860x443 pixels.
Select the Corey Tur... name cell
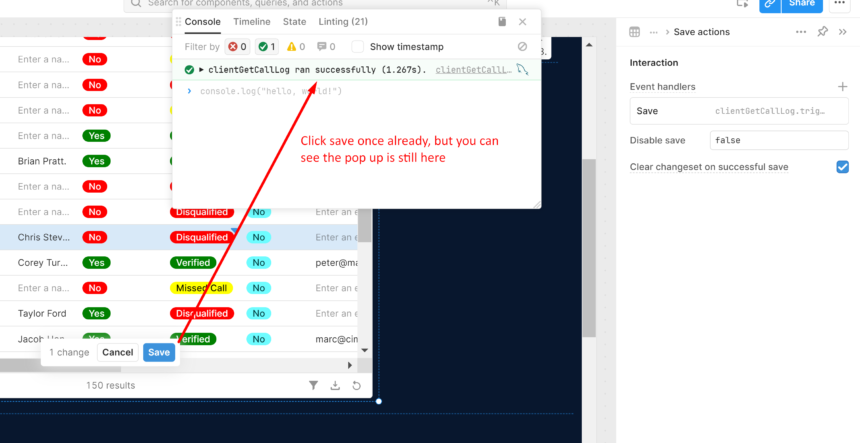(44, 263)
